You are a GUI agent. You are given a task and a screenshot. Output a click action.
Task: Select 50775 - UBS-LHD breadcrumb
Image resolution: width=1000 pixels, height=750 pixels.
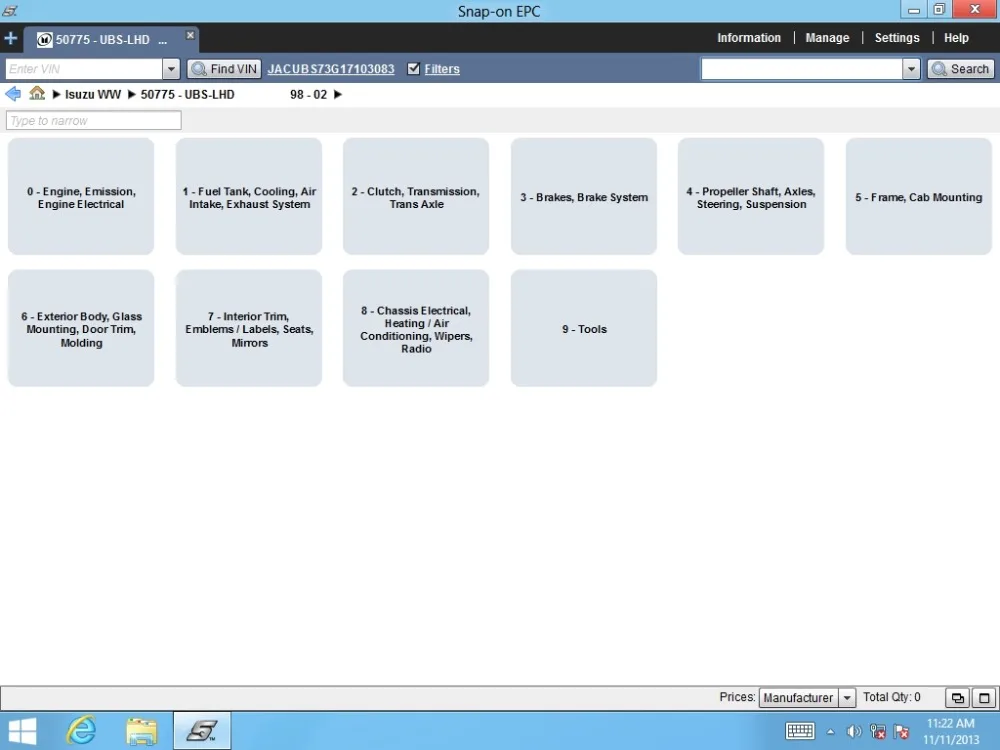pos(188,94)
